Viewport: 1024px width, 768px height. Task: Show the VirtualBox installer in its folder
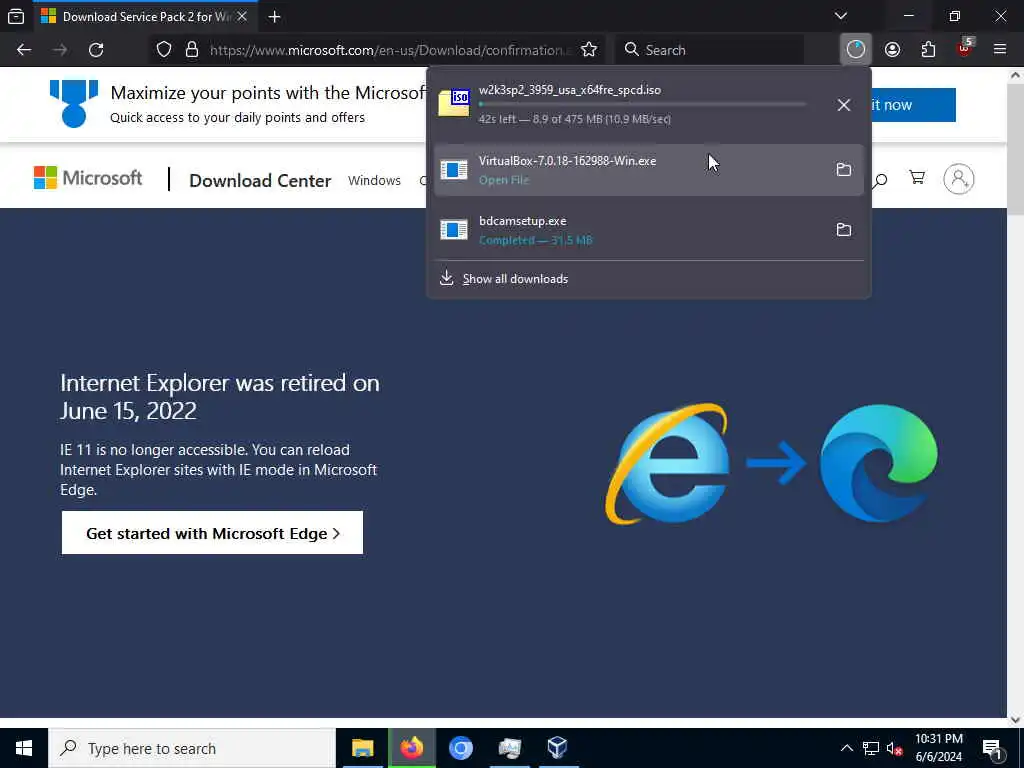coord(844,170)
